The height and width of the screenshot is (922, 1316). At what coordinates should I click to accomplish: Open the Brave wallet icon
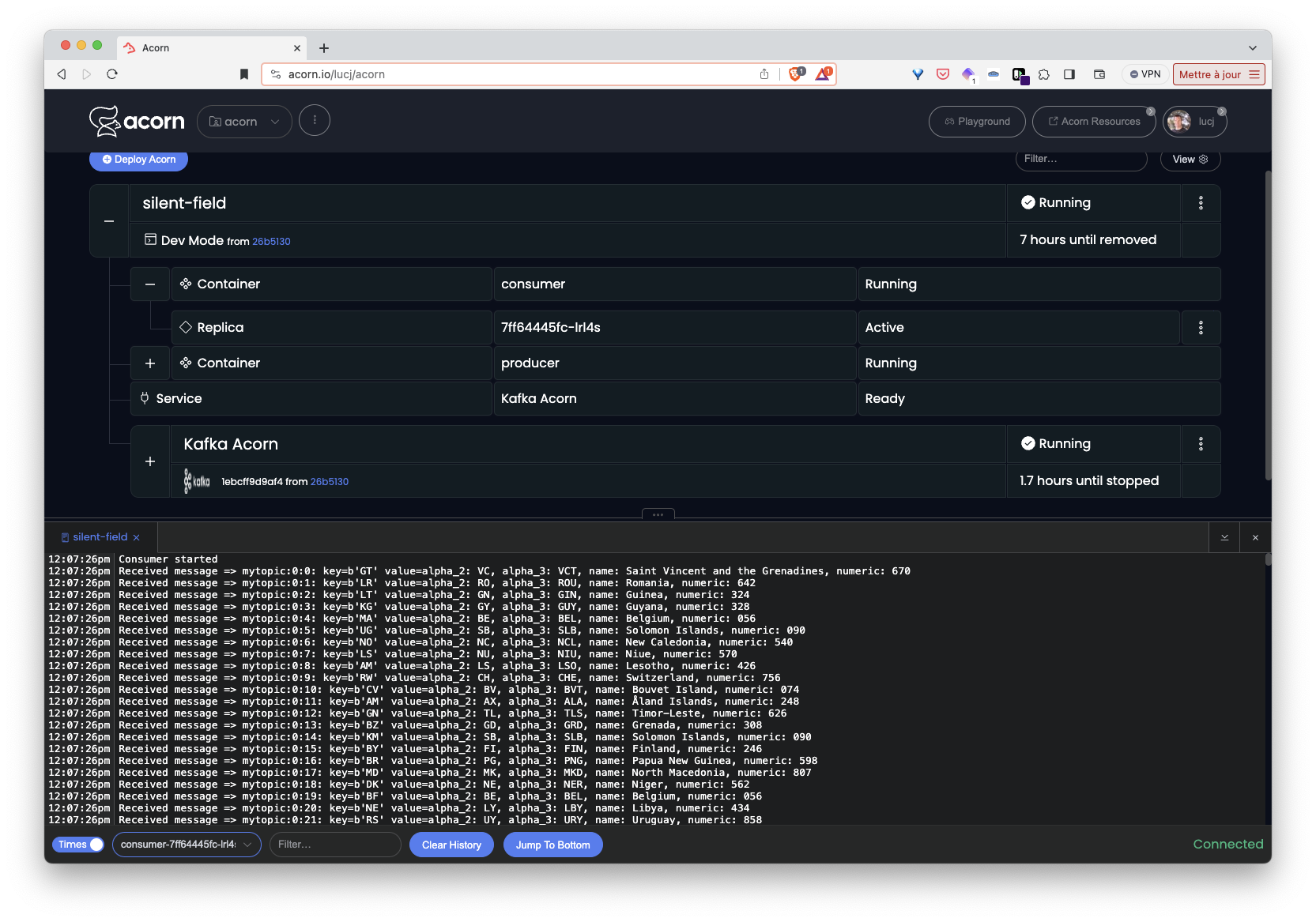tap(1099, 74)
